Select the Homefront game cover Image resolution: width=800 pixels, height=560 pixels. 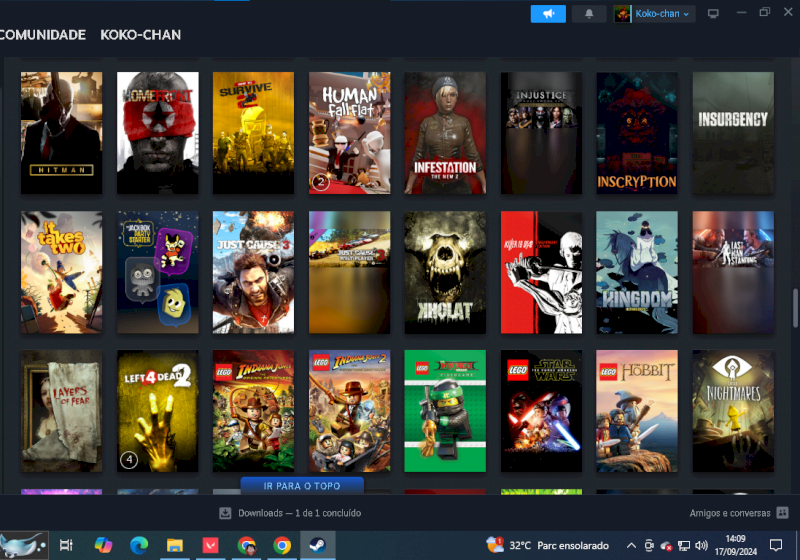pos(158,133)
